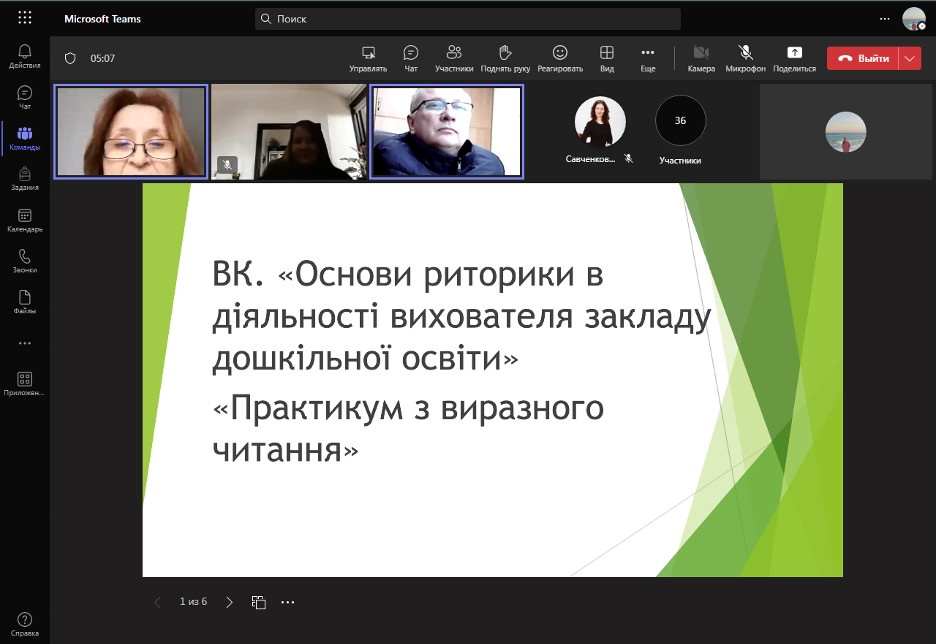Screen dimensions: 936x644
Task: Open slide viewer more options ellipsis
Action: pos(288,602)
